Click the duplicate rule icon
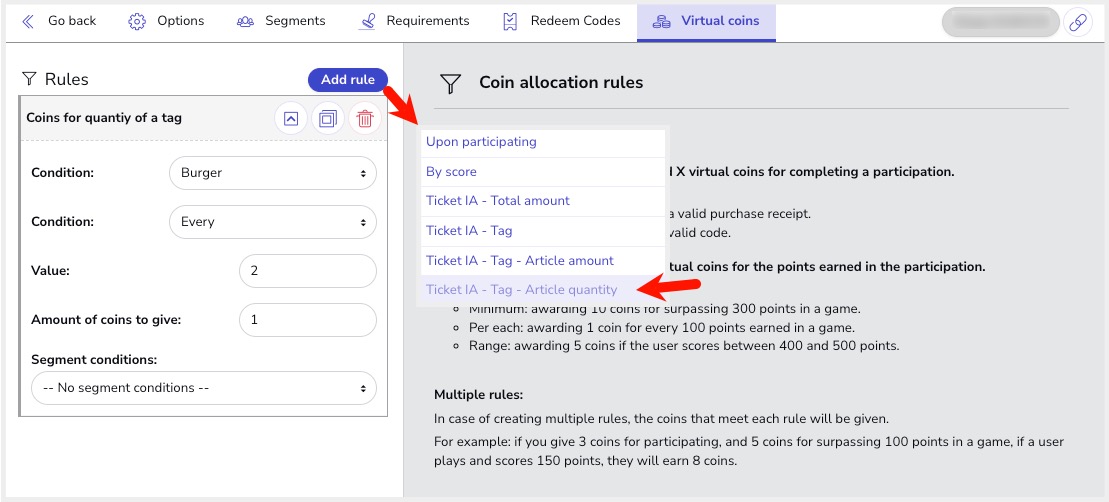This screenshot has height=502, width=1109. coord(327,119)
